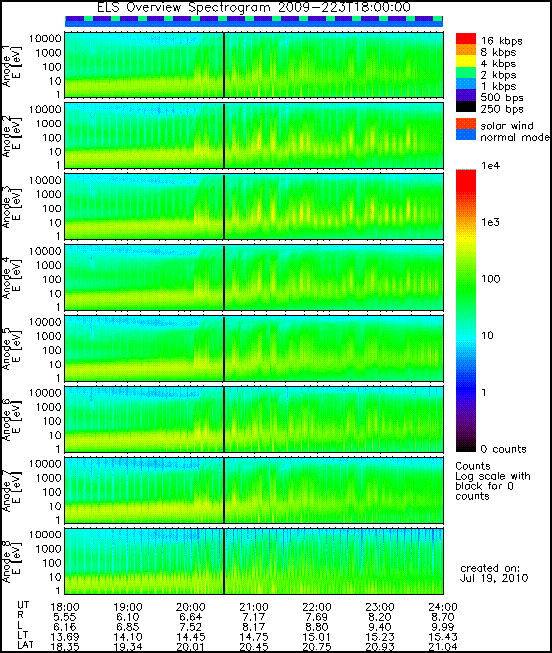The height and width of the screenshot is (653, 552).
Task: Click the LAT value 20.45
Action: tap(254, 647)
